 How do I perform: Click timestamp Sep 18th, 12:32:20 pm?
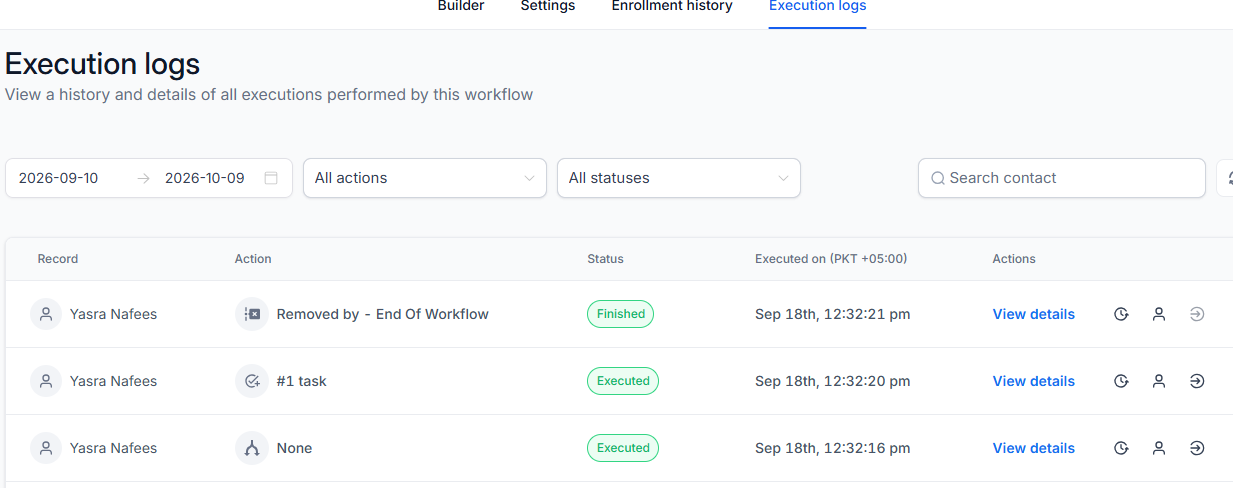(x=833, y=381)
